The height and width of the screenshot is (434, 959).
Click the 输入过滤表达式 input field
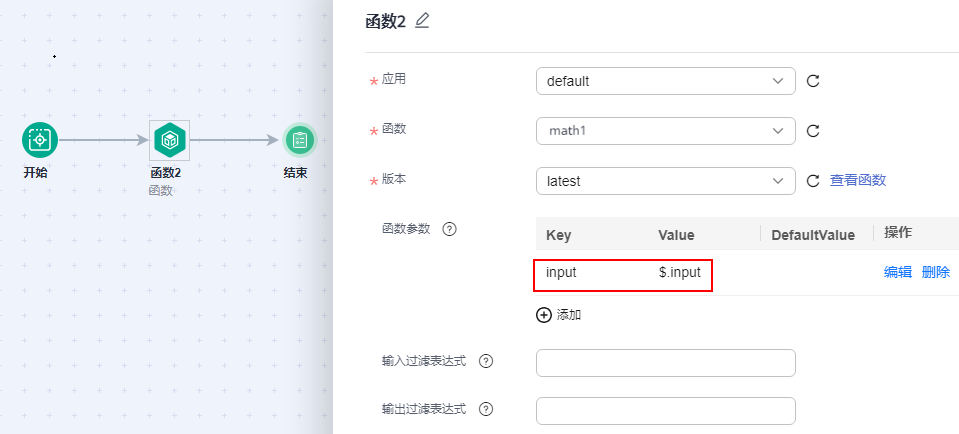point(665,362)
